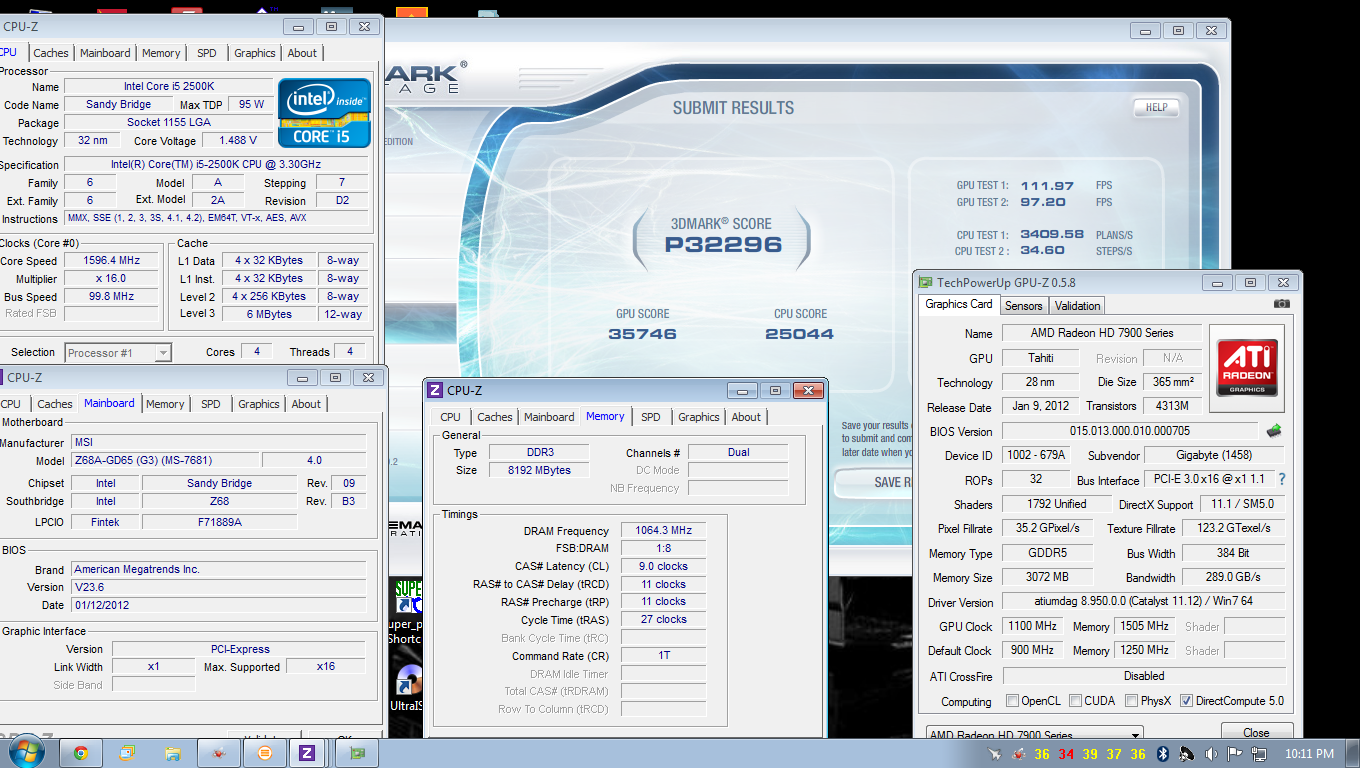Click the CPU-Z purple Z taskbar icon
This screenshot has height=768, width=1360.
[x=307, y=753]
